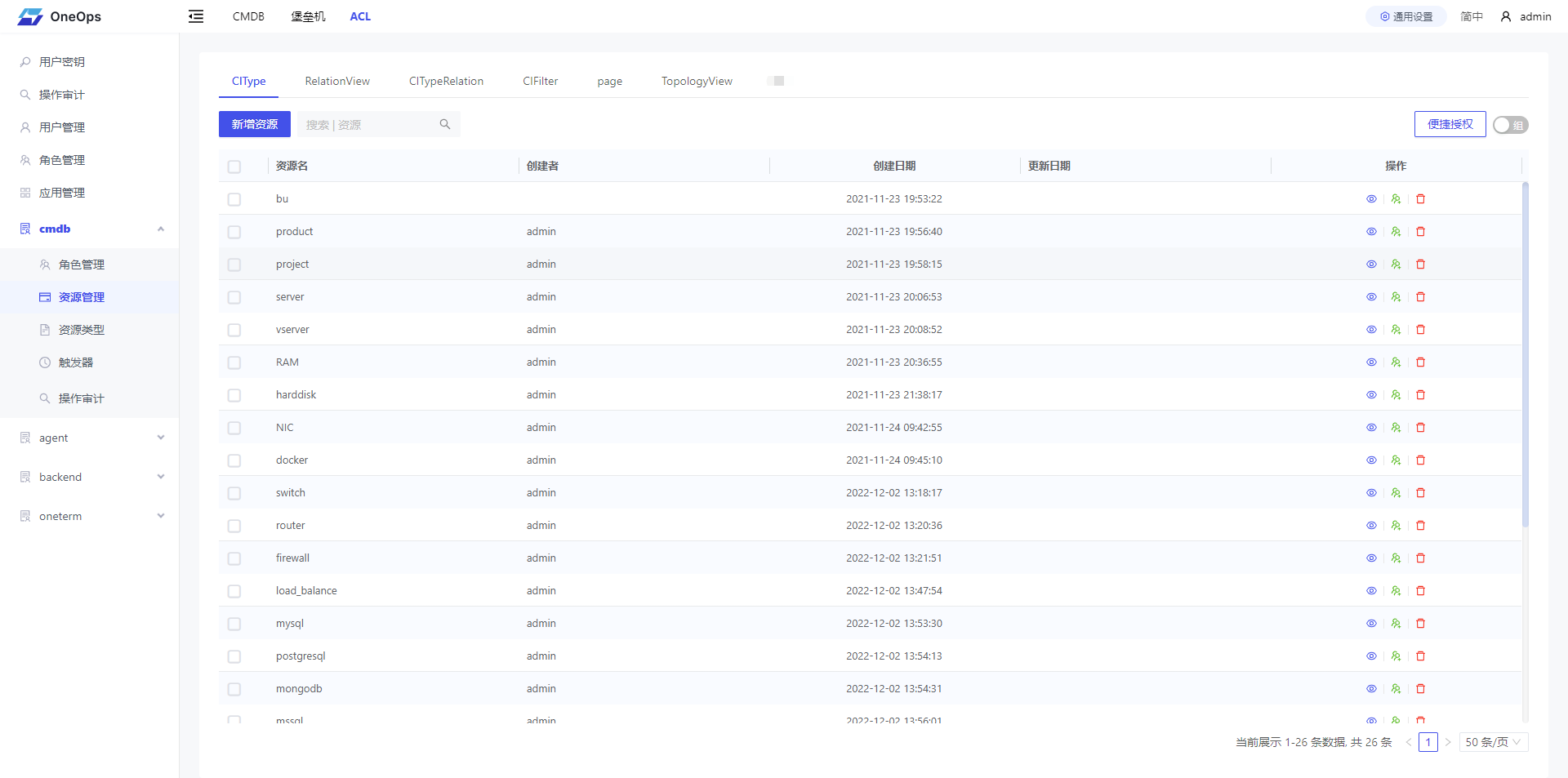Open 通用设置 general settings

coord(1406,16)
